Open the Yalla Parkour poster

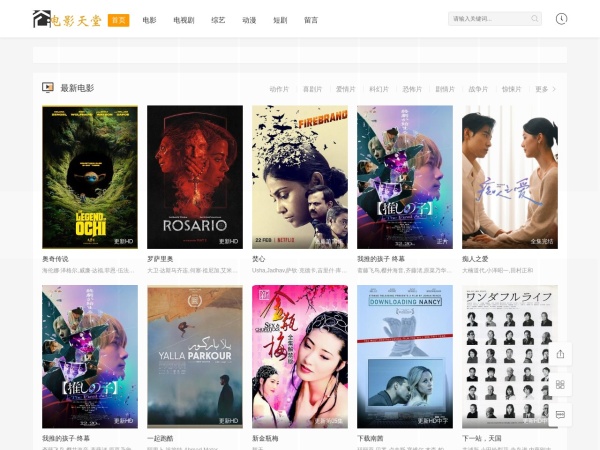click(195, 357)
